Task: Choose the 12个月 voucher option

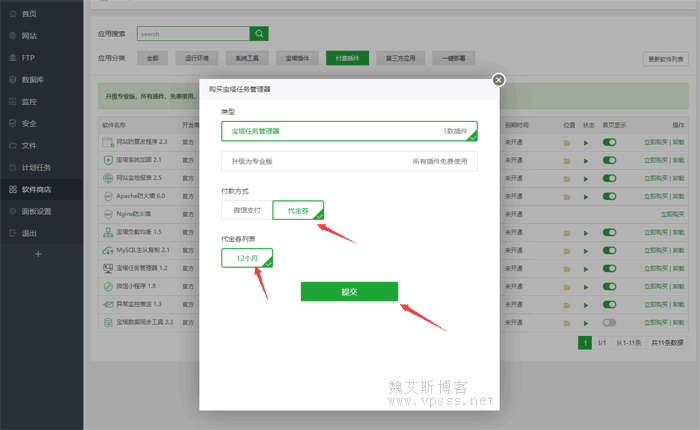Action: [247, 258]
